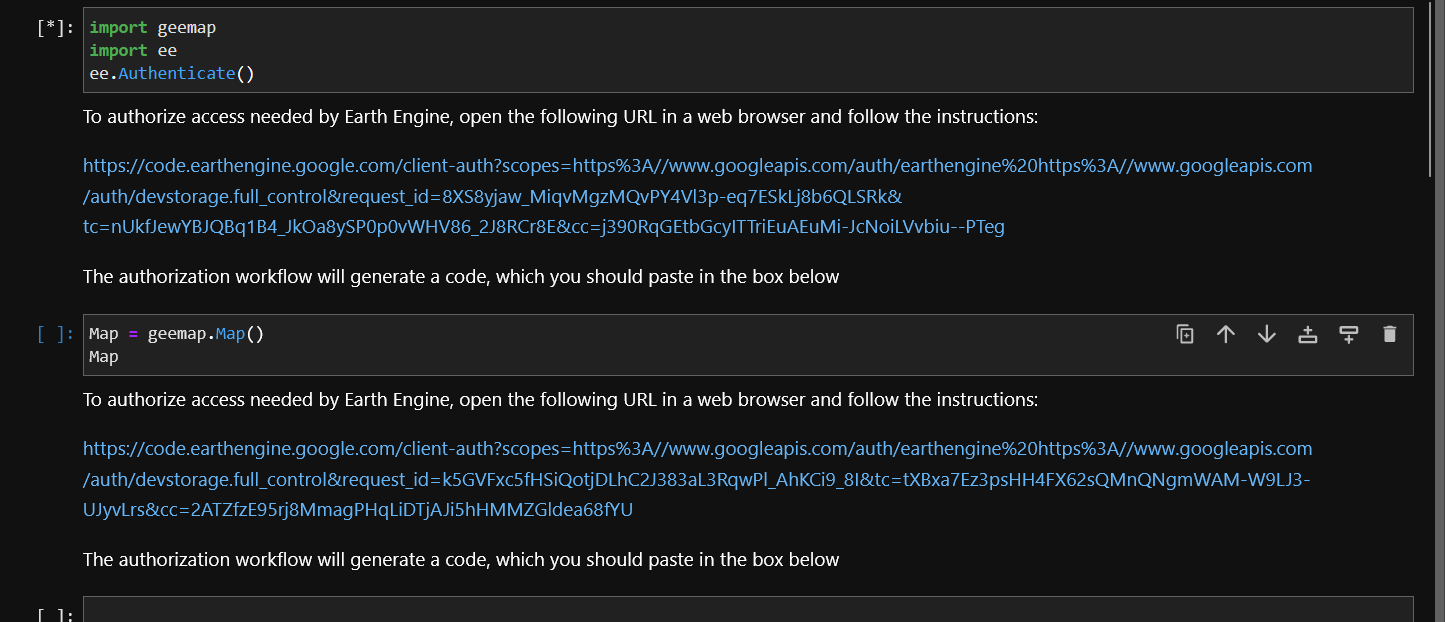Open the auth URL containing request_id=k5GVFxc5
The height and width of the screenshot is (622, 1445).
697,479
